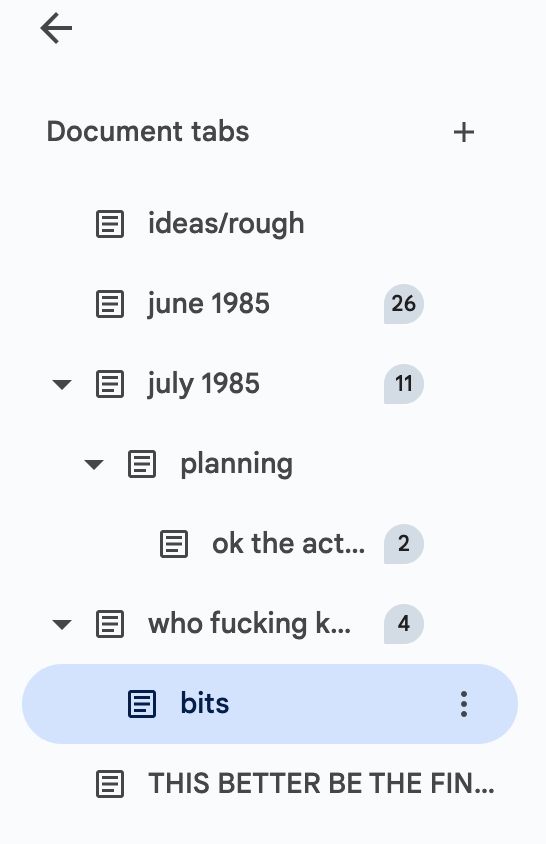Collapse the who fucking k... tab group
The width and height of the screenshot is (546, 844).
[x=61, y=624]
